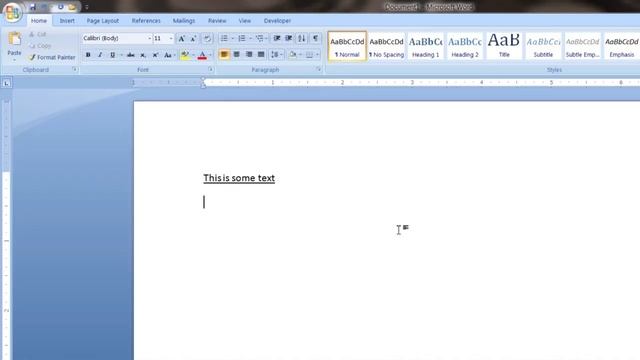This screenshot has width=640, height=360.
Task: Click the Paste clipboard icon
Action: (14, 39)
